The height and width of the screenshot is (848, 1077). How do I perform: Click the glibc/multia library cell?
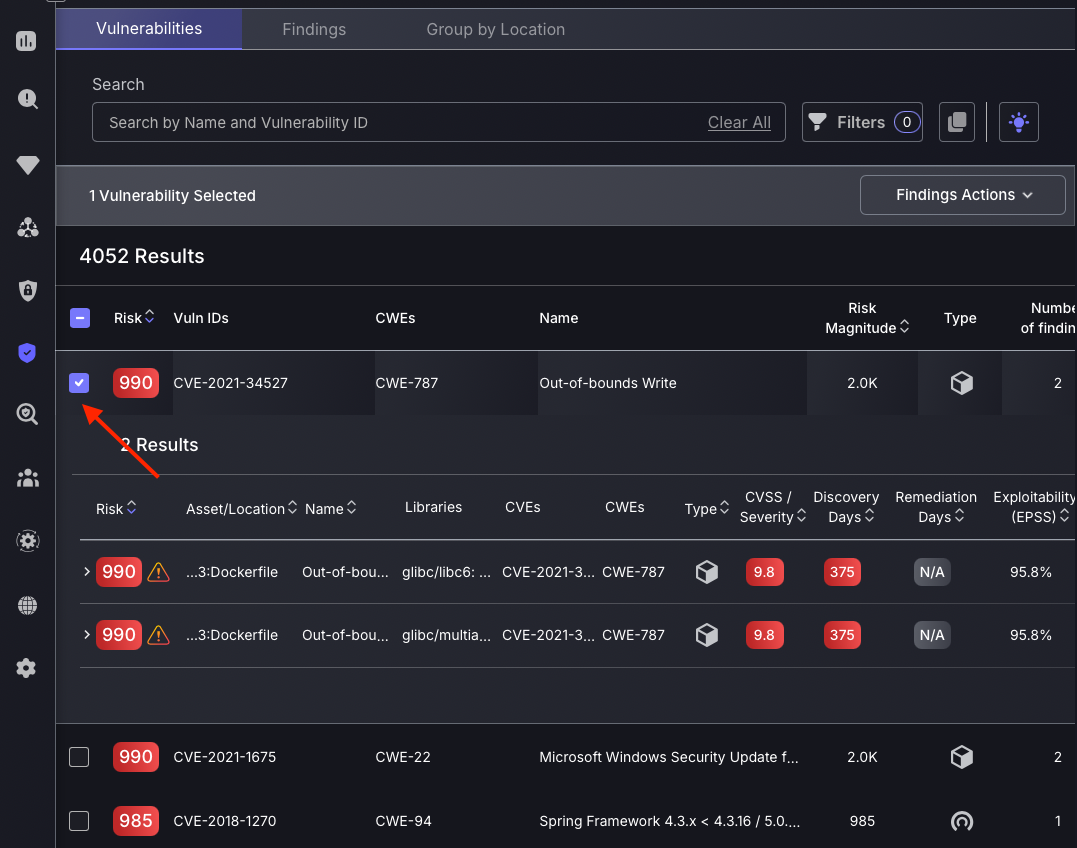tap(446, 635)
